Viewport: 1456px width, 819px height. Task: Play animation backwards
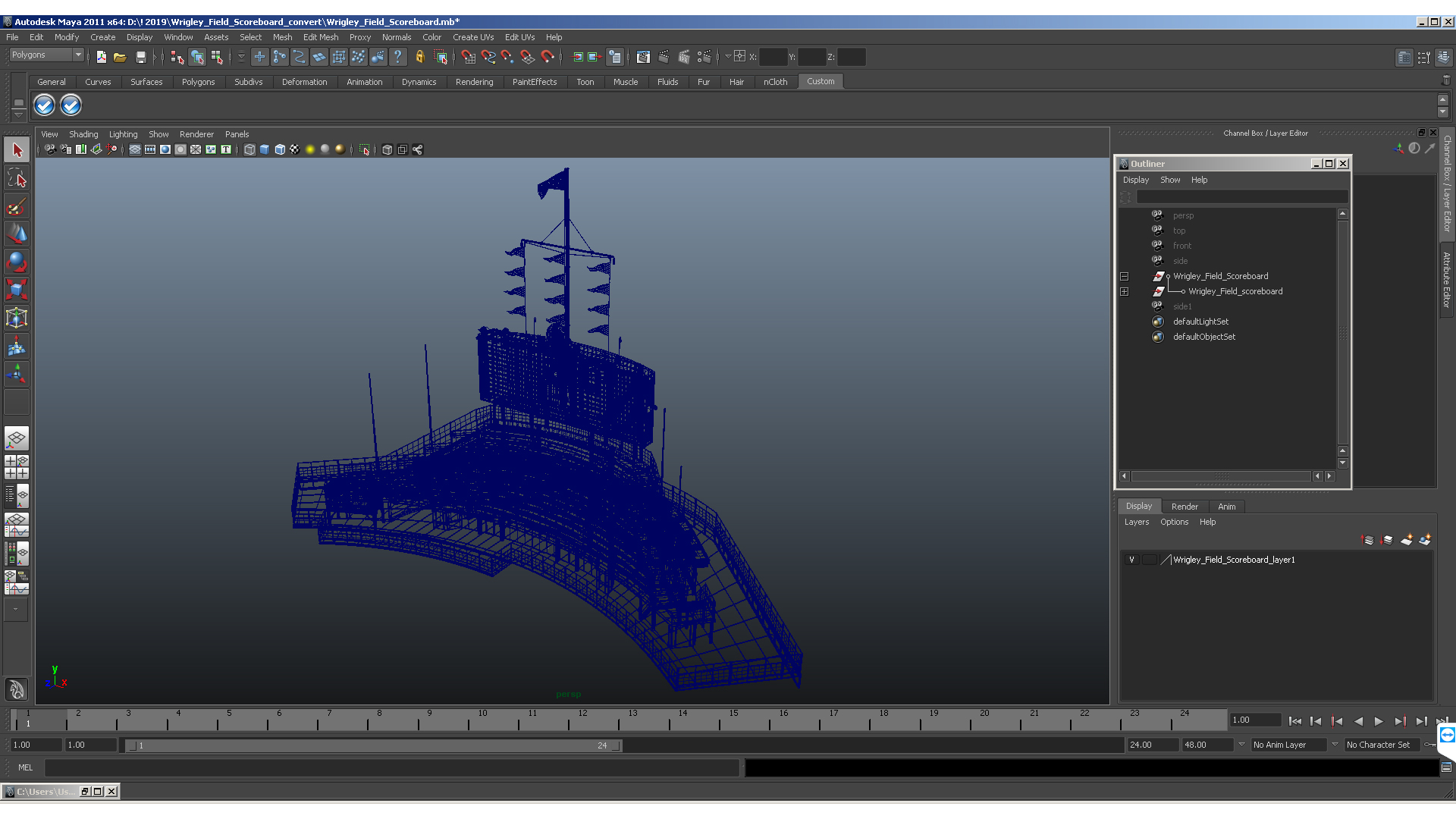1358,721
